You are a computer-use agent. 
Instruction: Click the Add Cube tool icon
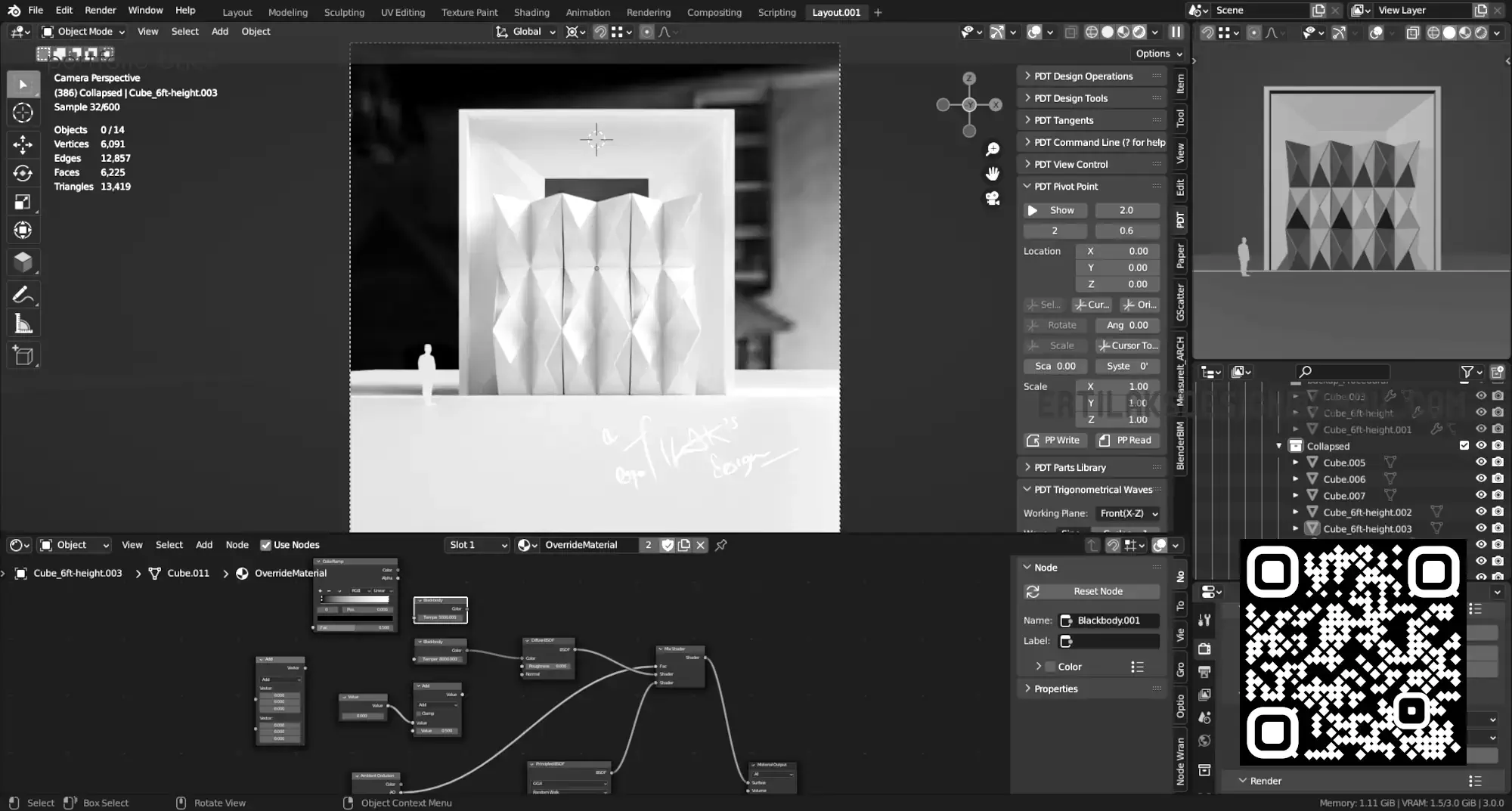(23, 355)
